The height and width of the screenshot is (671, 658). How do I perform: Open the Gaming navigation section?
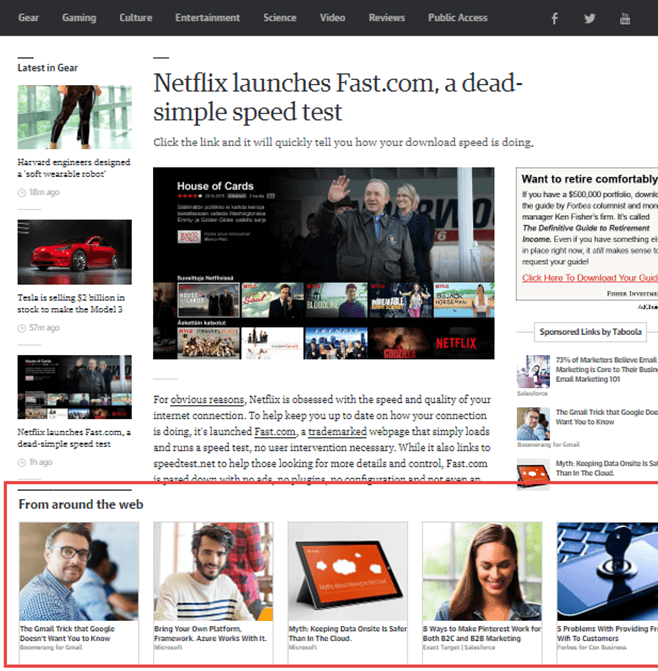pyautogui.click(x=79, y=18)
